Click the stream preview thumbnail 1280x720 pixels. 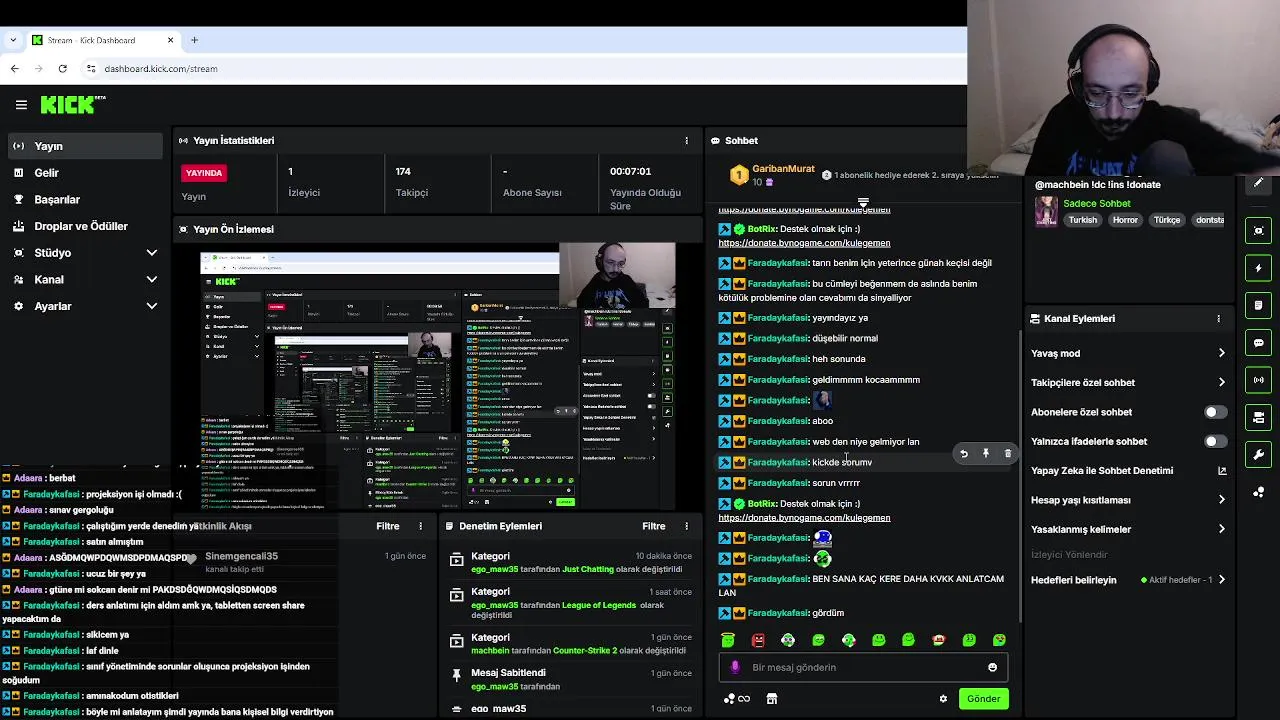click(439, 376)
